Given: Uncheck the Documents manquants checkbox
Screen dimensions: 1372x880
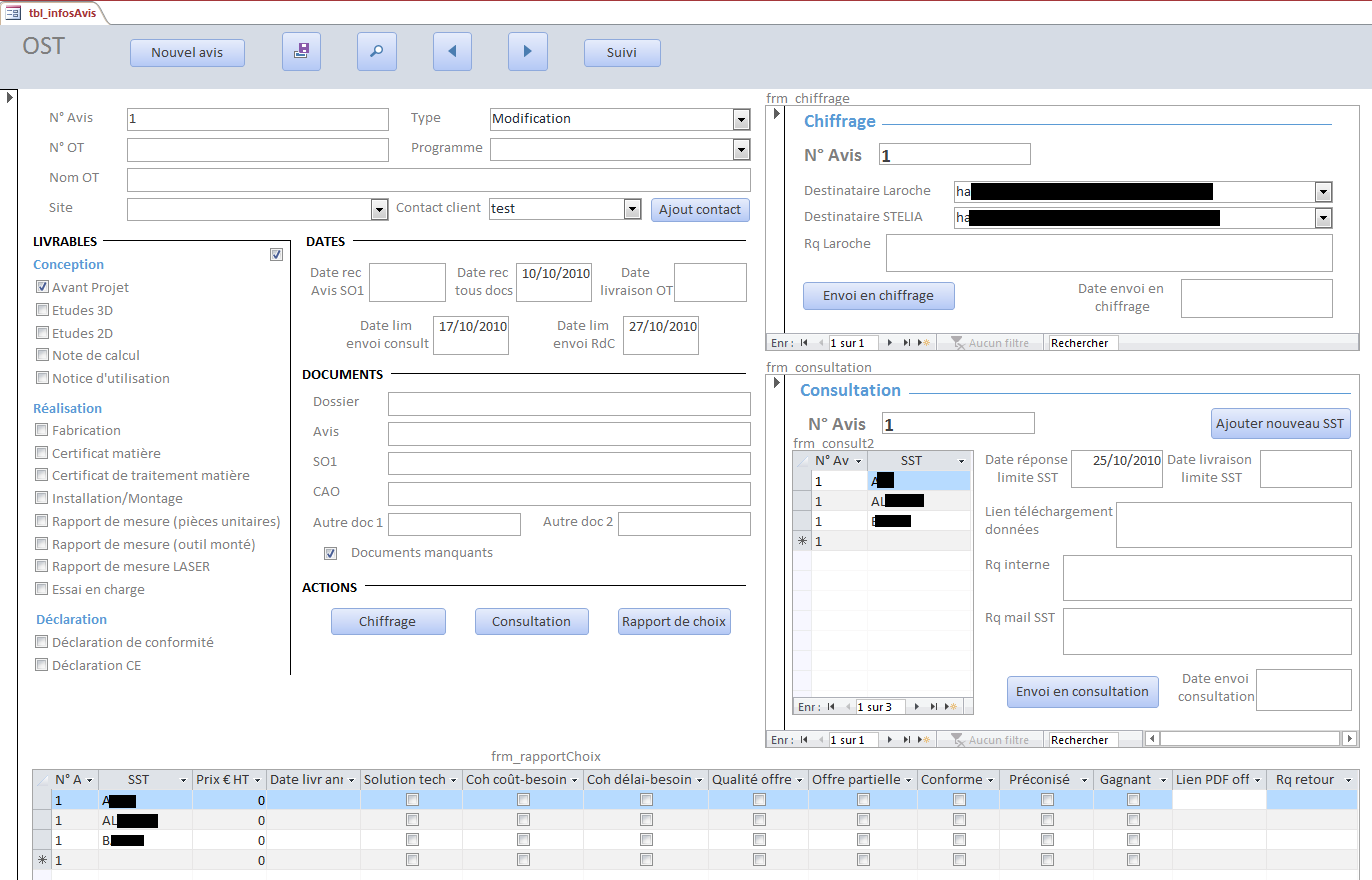Looking at the screenshot, I should tap(331, 553).
